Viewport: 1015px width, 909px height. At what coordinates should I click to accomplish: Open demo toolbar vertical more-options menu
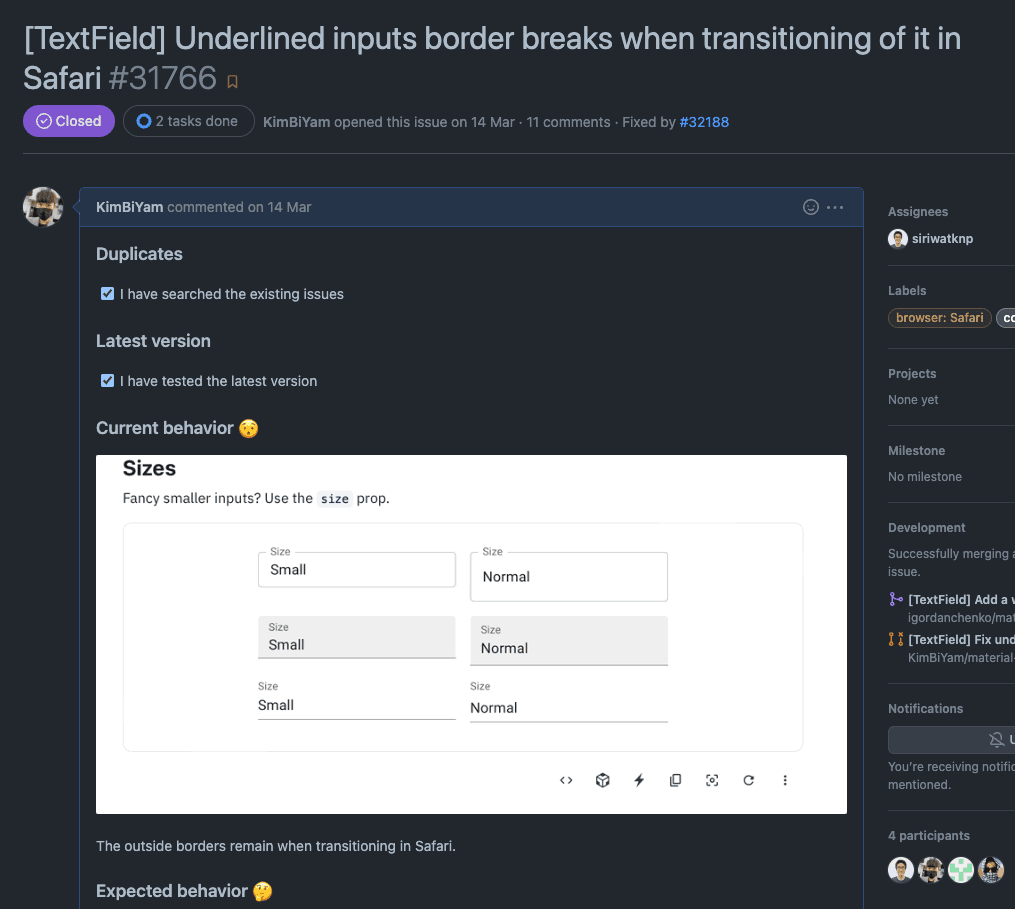pyautogui.click(x=785, y=780)
